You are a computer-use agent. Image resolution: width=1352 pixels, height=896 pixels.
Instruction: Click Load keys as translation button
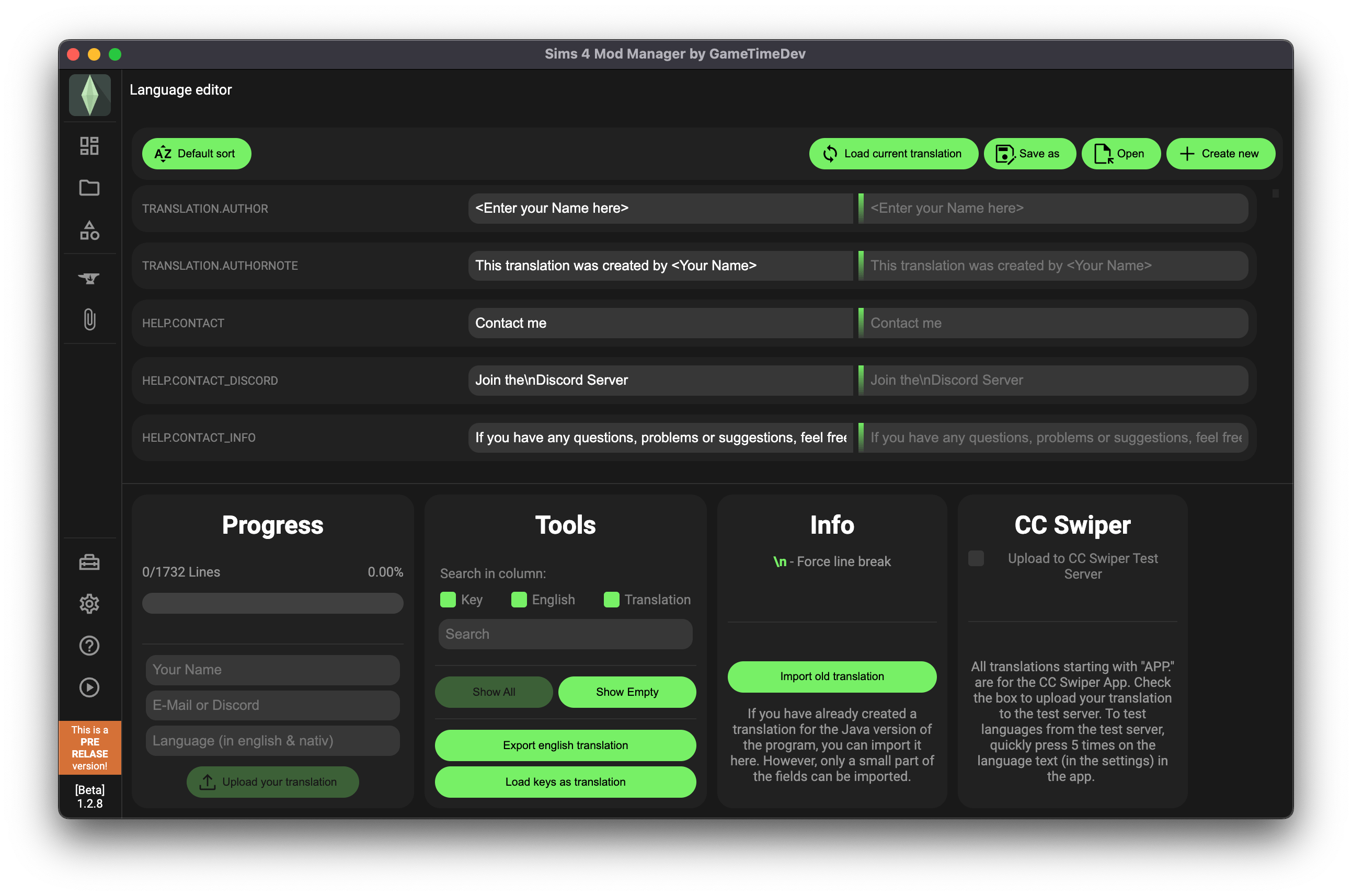565,782
